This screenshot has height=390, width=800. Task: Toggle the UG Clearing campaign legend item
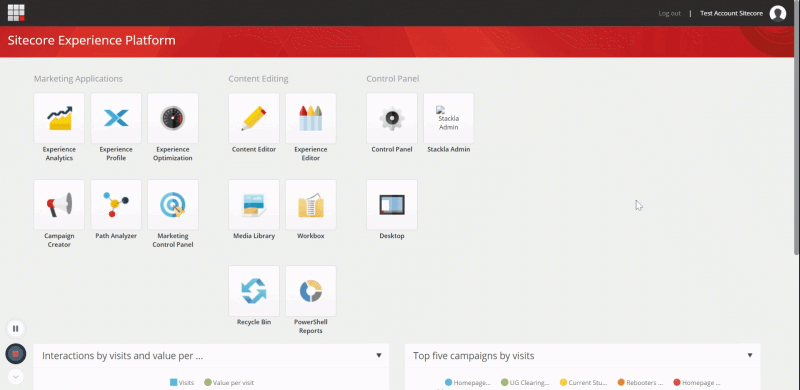[x=525, y=382]
